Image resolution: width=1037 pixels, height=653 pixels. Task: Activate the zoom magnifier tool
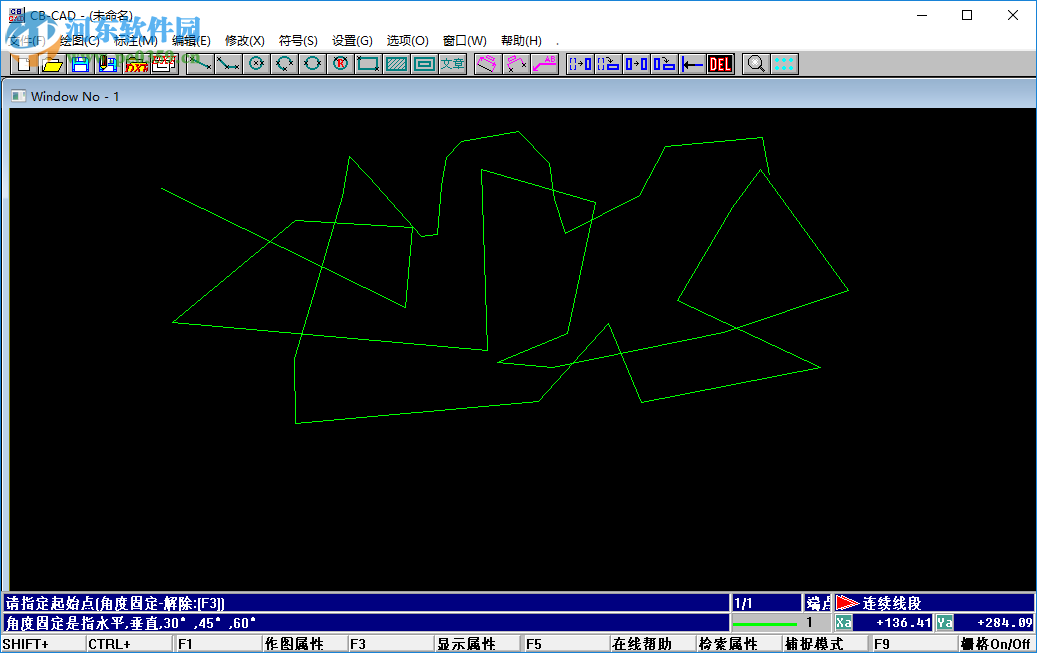755,63
